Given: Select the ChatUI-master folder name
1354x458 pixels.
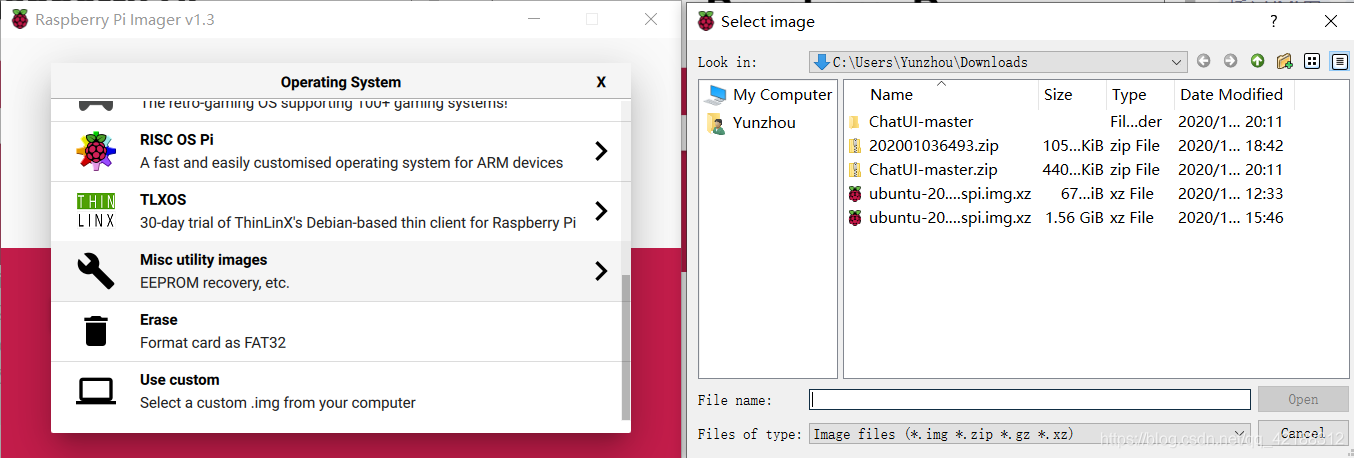Looking at the screenshot, I should (x=921, y=122).
